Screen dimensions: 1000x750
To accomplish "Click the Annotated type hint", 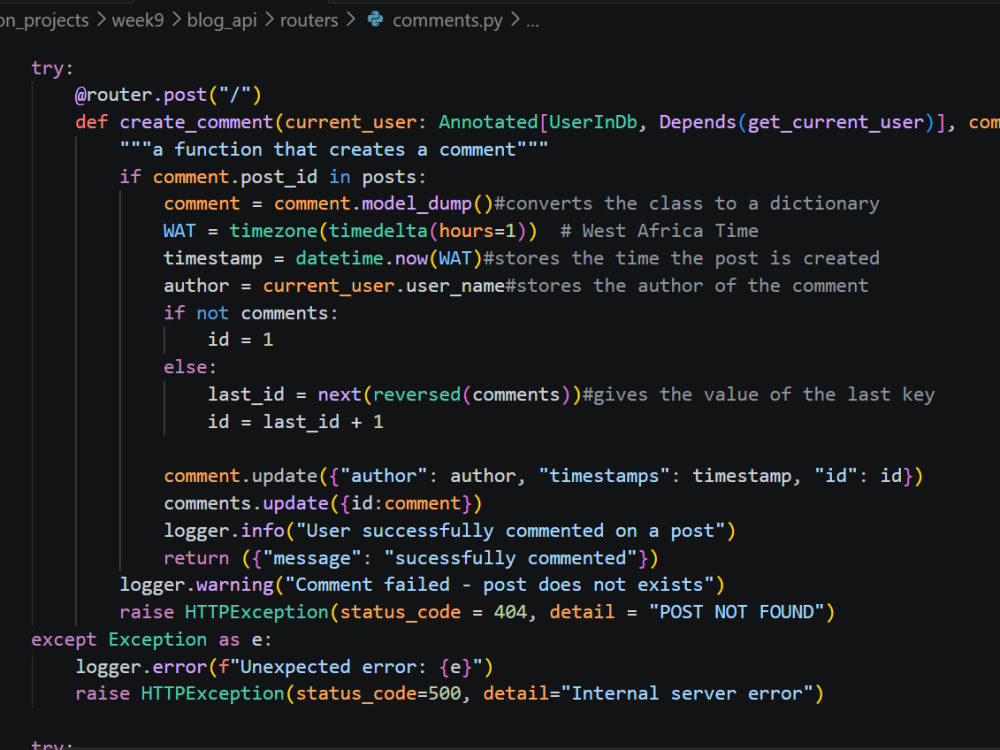I will click(x=488, y=122).
